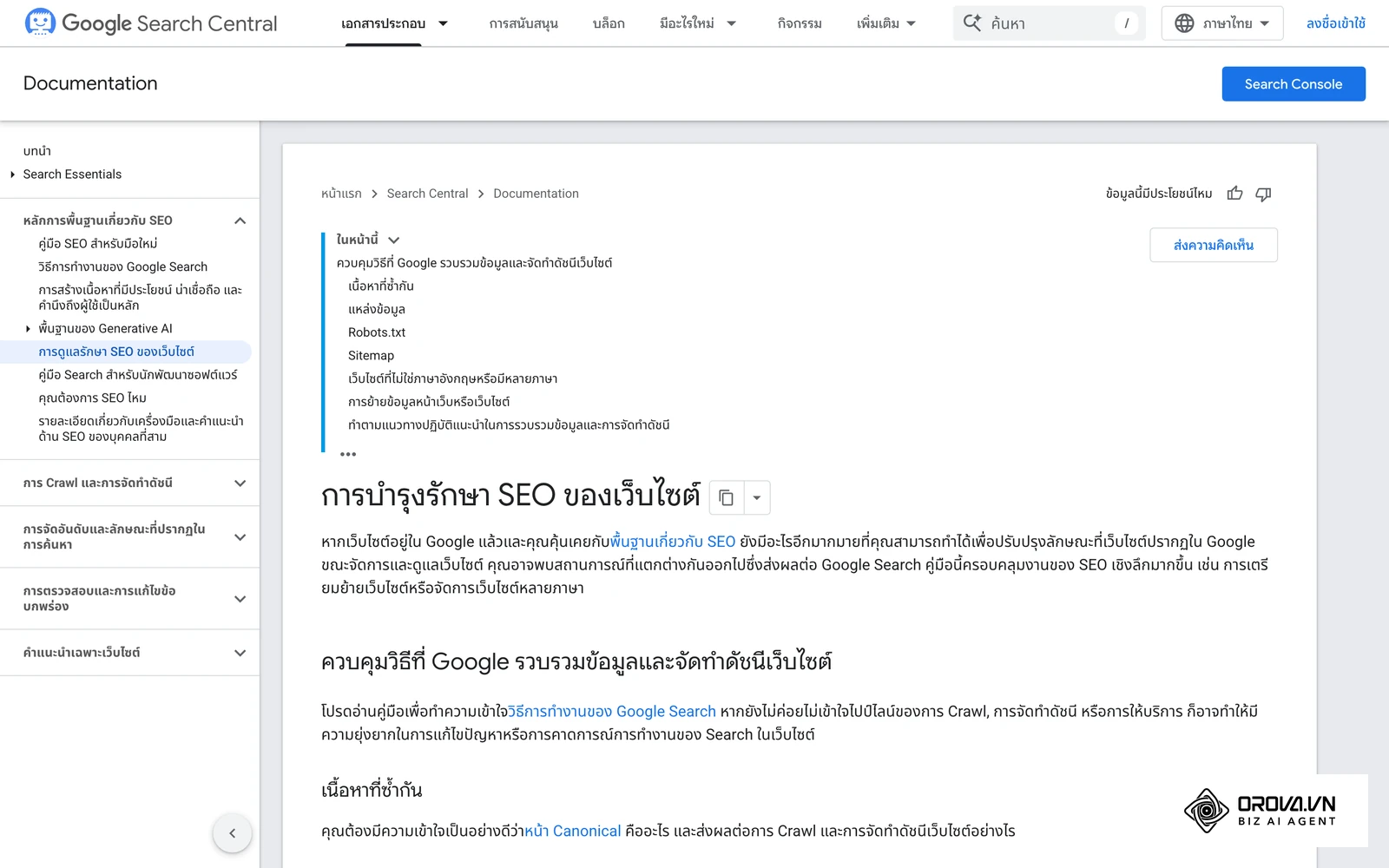Collapse the ในหน้านี้ table of contents chevron
This screenshot has height=868, width=1389.
coord(393,240)
